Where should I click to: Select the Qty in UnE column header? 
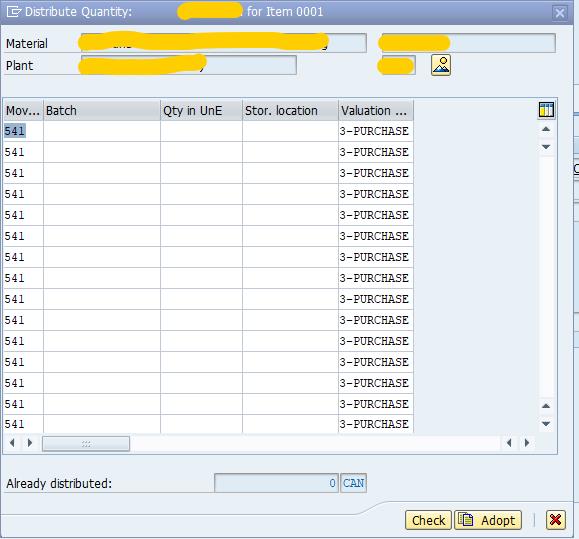click(x=202, y=110)
